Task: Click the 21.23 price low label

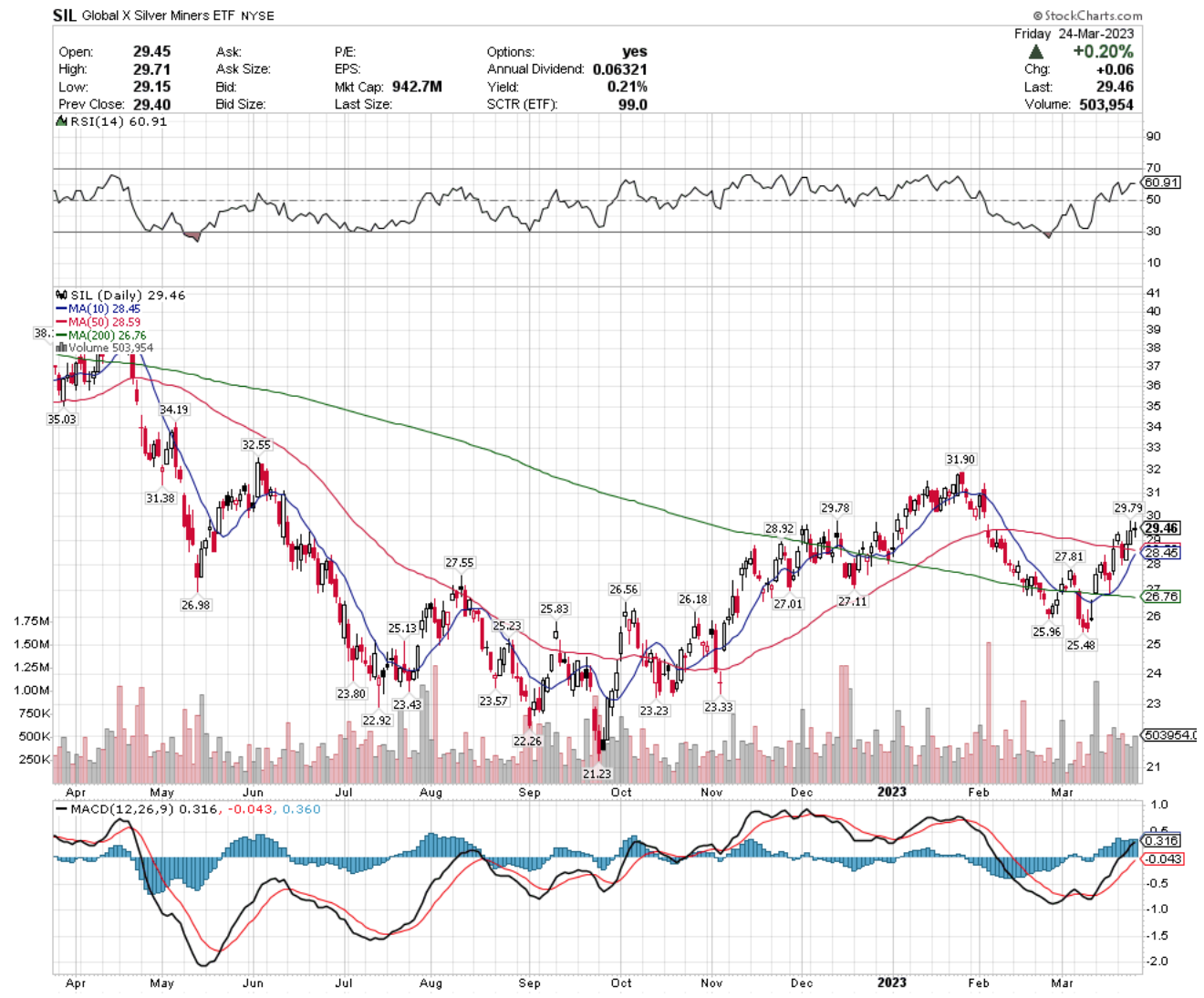Action: pyautogui.click(x=597, y=774)
